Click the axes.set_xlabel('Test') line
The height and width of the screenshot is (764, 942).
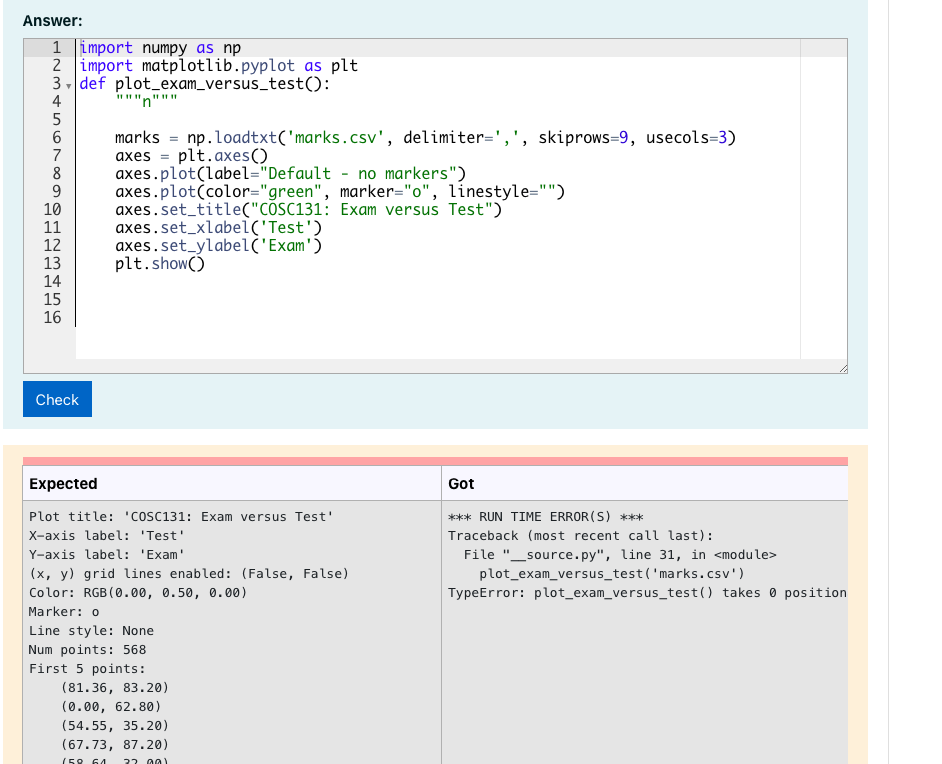(219, 228)
